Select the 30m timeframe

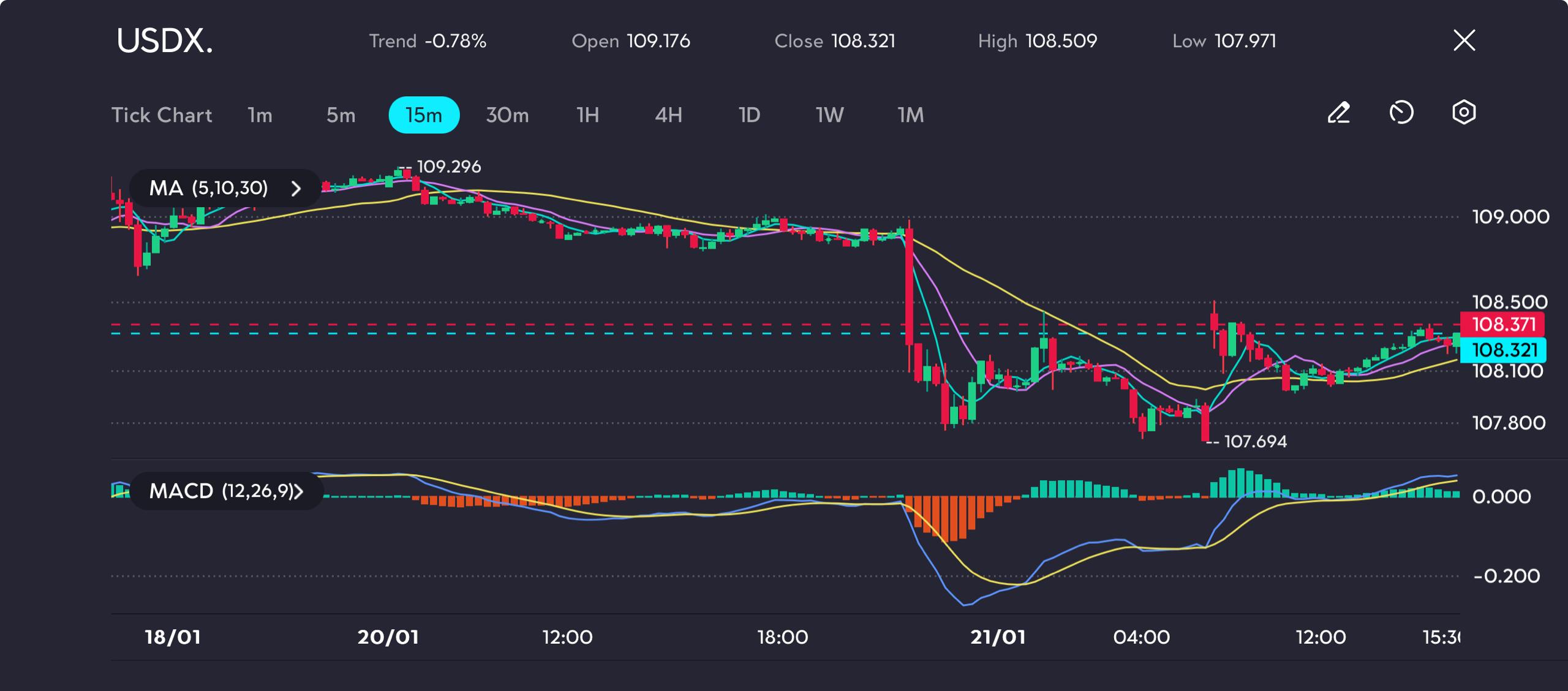tap(507, 115)
